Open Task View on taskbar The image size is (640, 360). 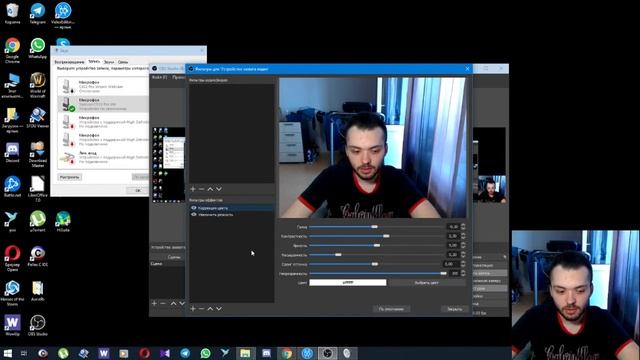(x=24, y=353)
